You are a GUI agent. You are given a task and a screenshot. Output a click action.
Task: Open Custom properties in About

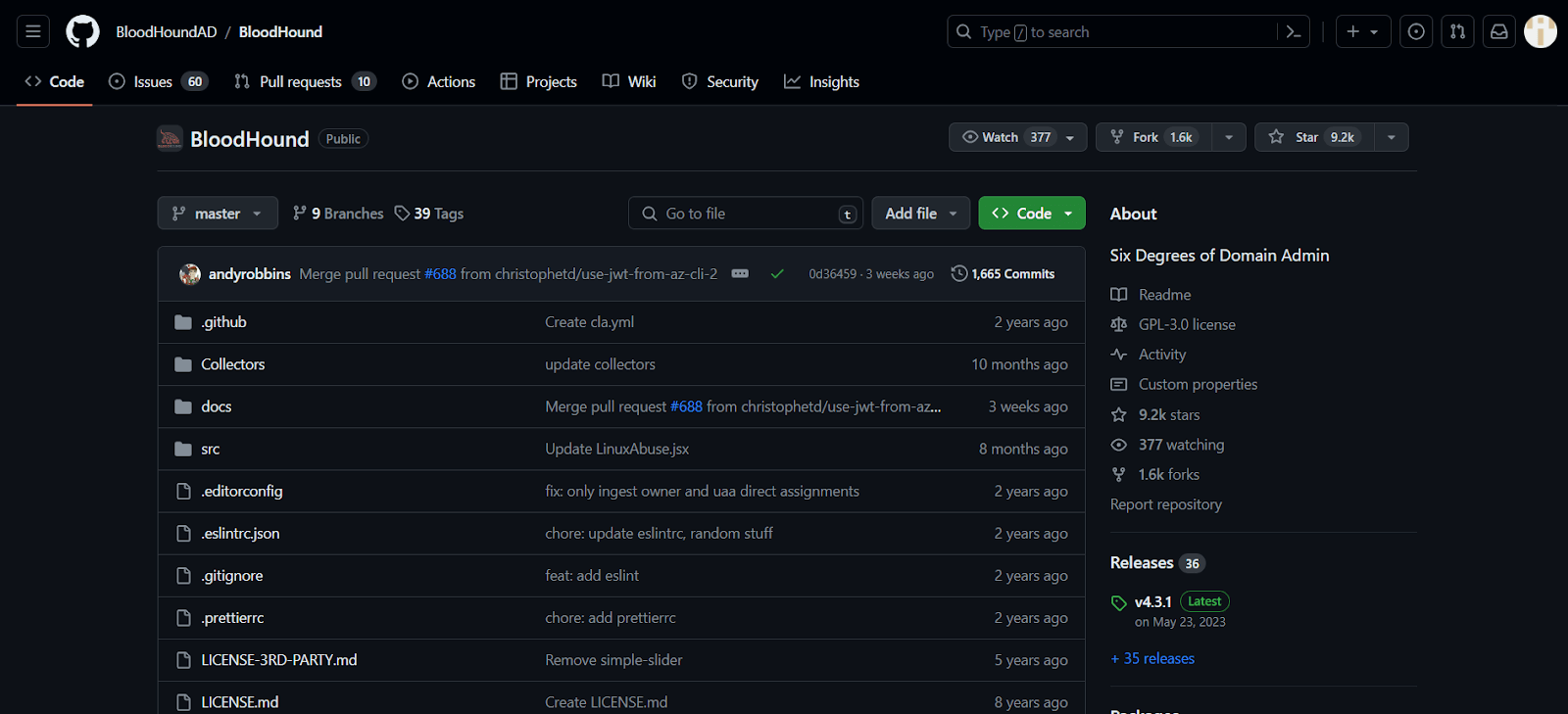tap(1198, 384)
